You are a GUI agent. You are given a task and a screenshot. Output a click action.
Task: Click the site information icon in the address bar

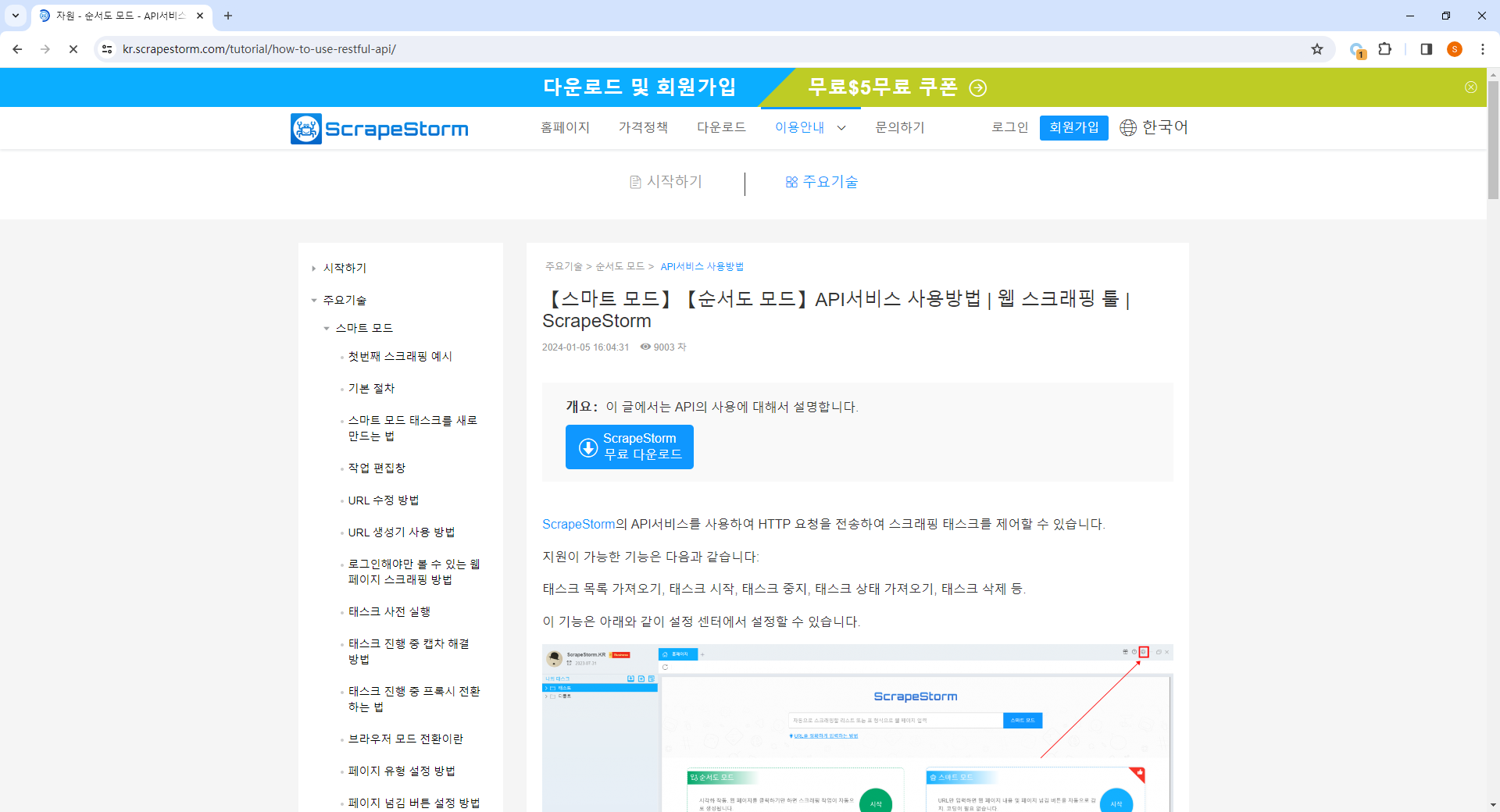[x=107, y=49]
